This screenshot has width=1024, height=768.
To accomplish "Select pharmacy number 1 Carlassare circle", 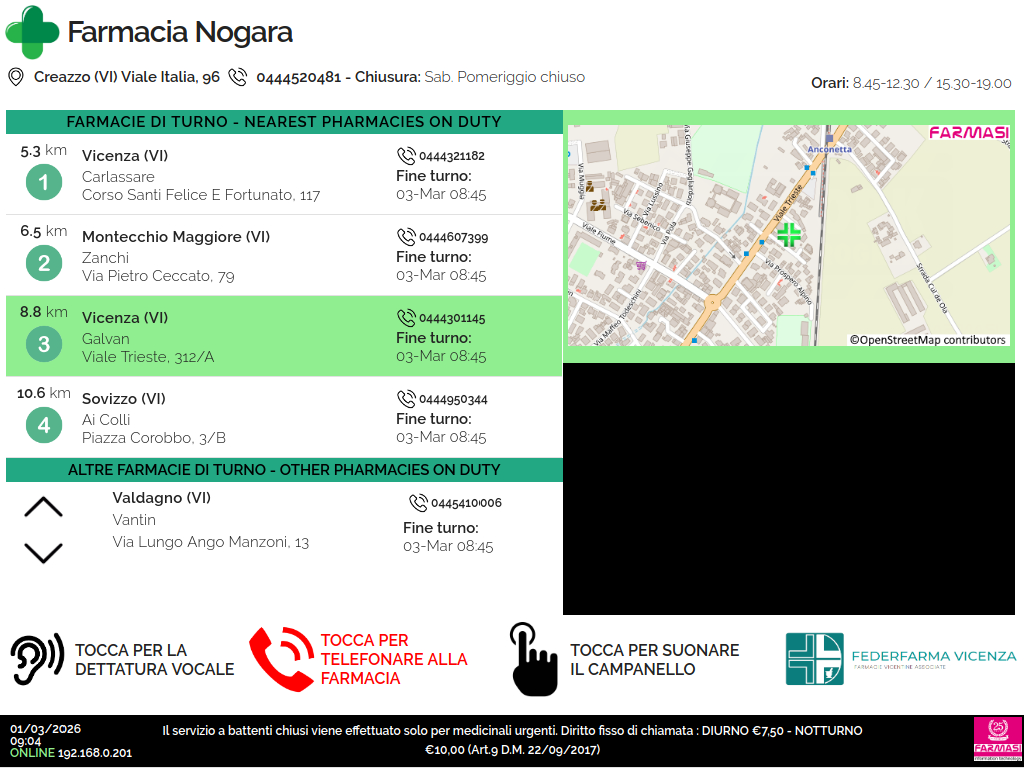I will 43,183.
